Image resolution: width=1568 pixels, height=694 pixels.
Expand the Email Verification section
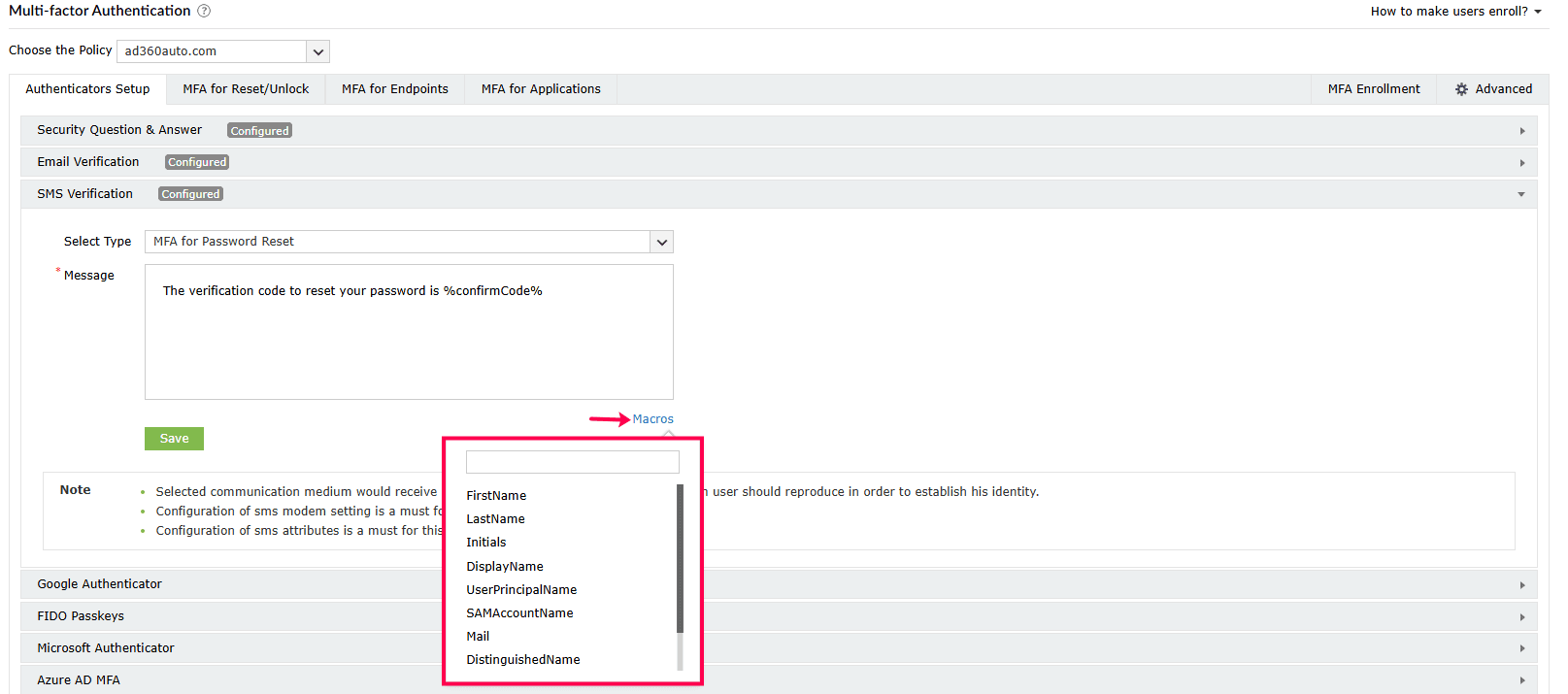[88, 162]
